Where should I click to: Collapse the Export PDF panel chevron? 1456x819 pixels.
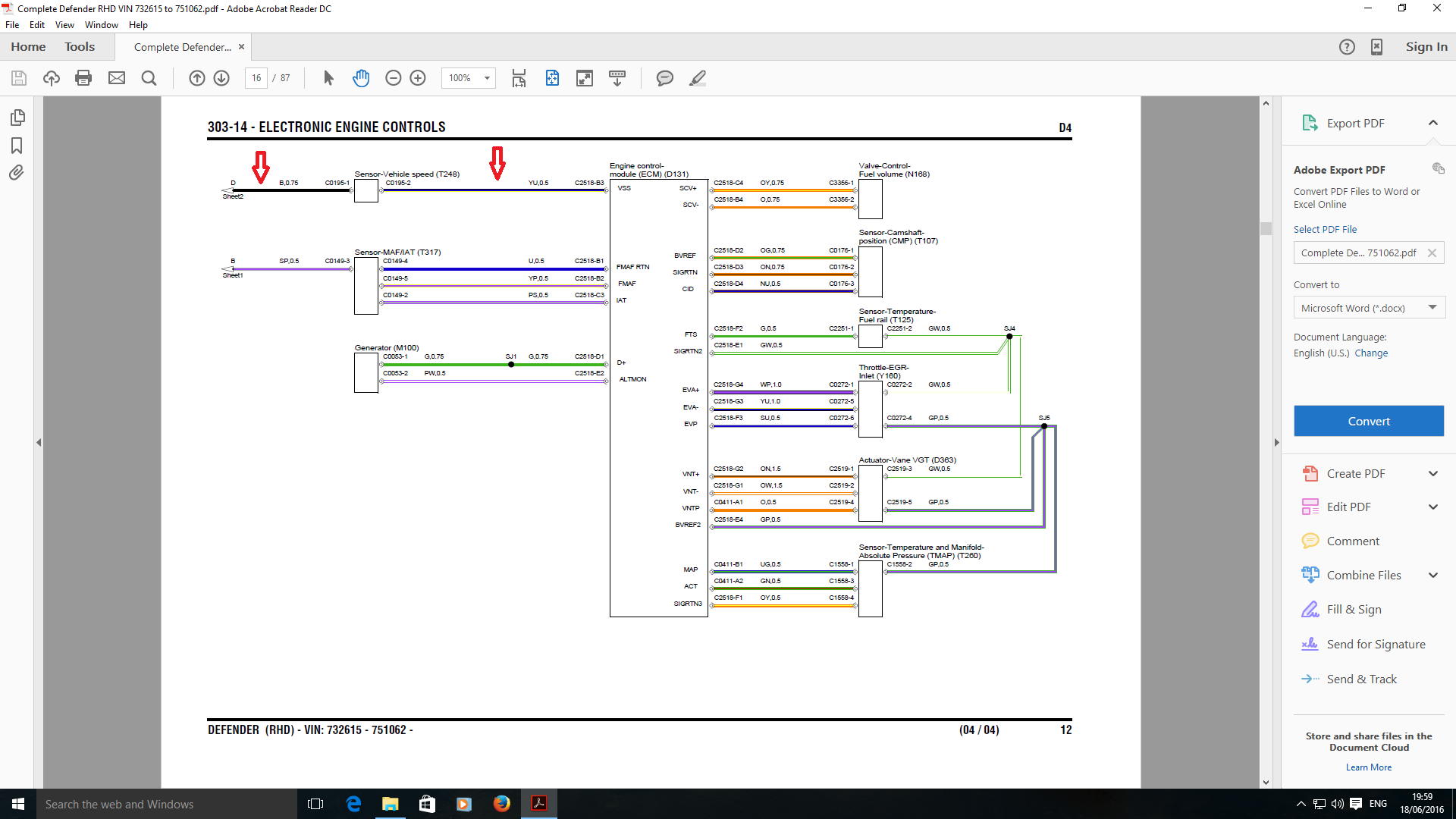coord(1432,123)
